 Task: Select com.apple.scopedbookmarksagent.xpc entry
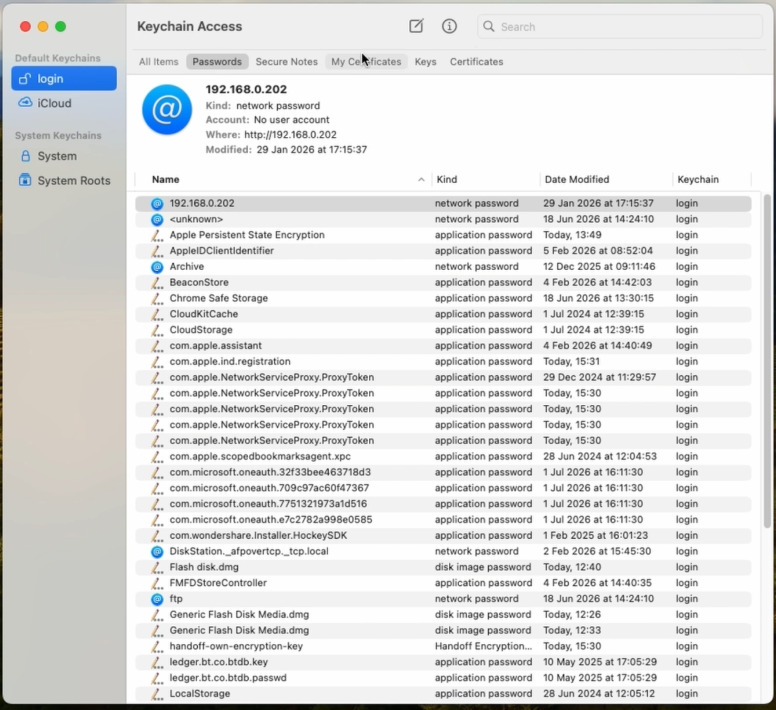tap(443, 457)
